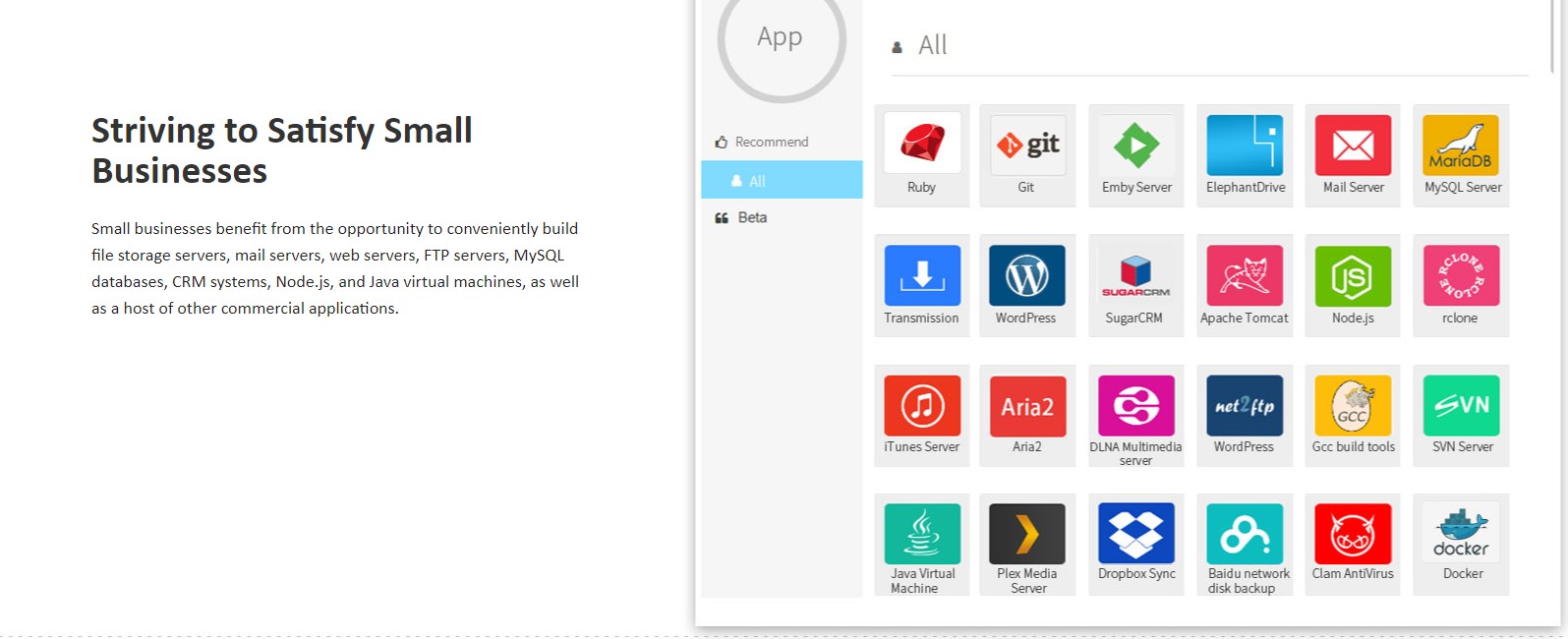Select the Node.js app icon
This screenshot has width=1568, height=639.
1353,275
